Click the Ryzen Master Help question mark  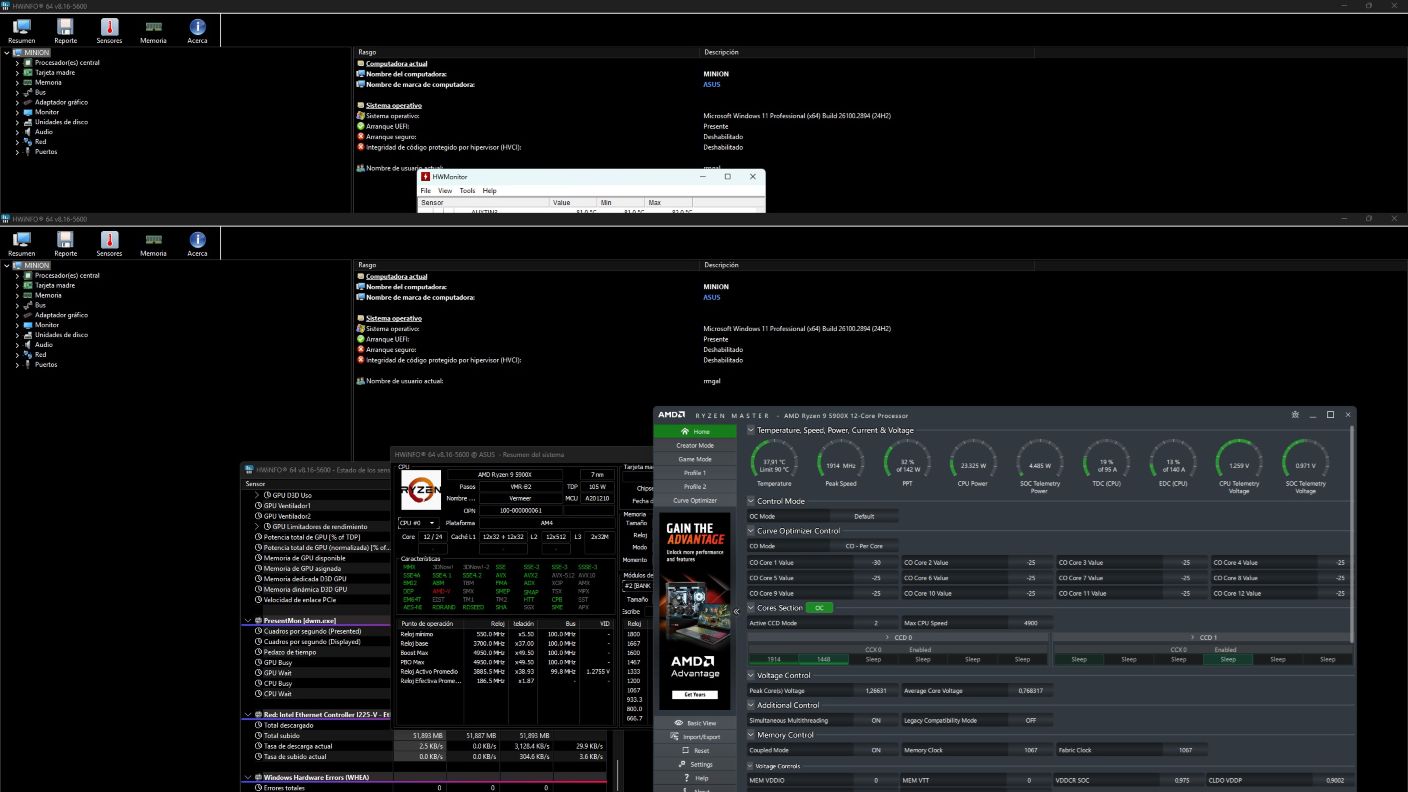686,778
